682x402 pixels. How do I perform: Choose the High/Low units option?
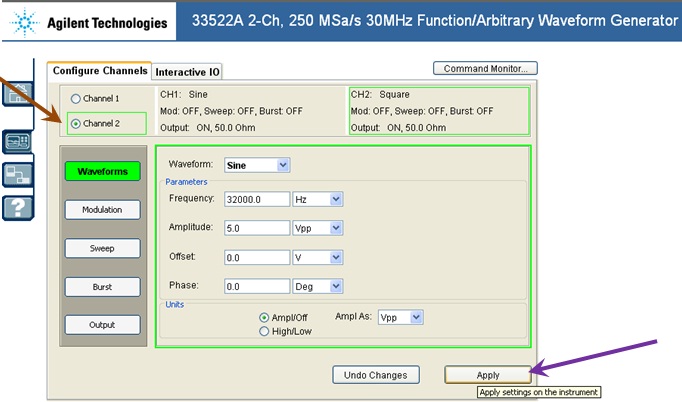[x=264, y=331]
